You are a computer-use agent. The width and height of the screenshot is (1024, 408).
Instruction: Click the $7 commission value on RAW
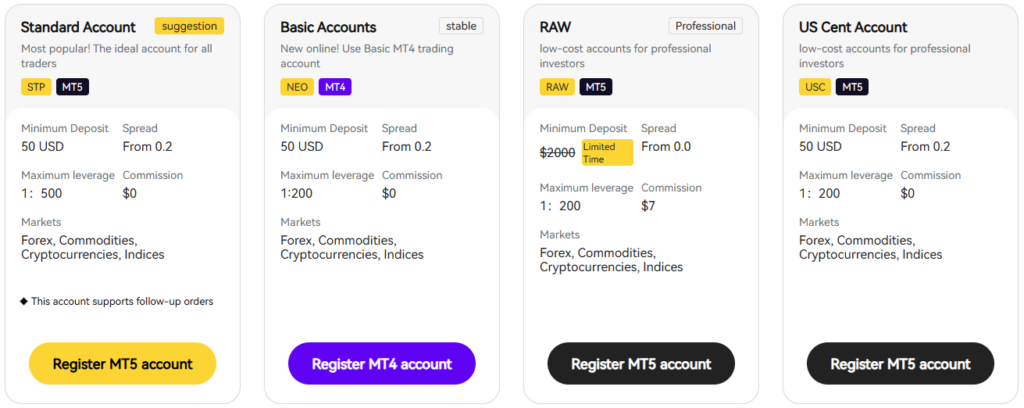point(648,206)
